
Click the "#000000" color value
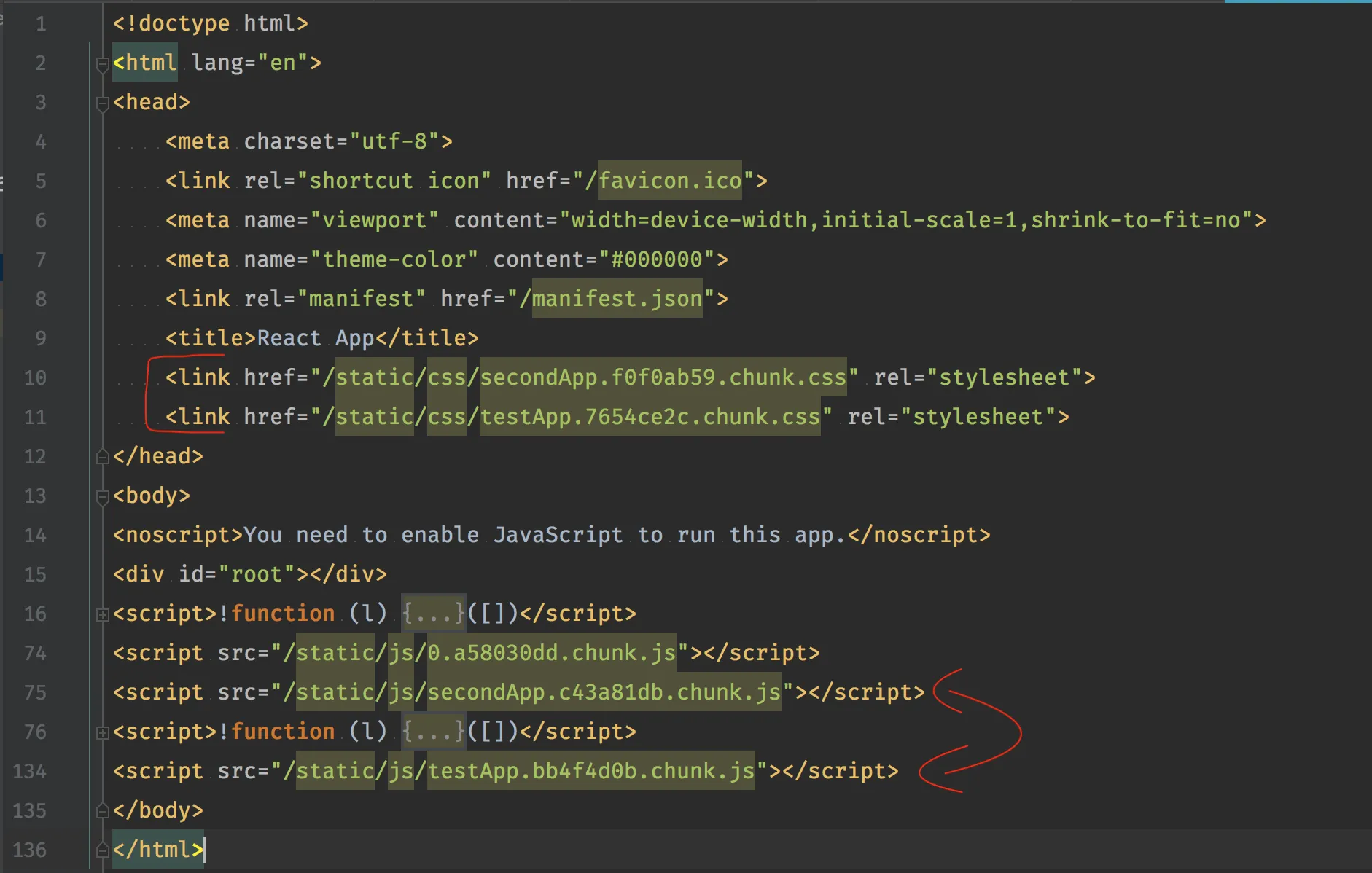click(x=657, y=259)
